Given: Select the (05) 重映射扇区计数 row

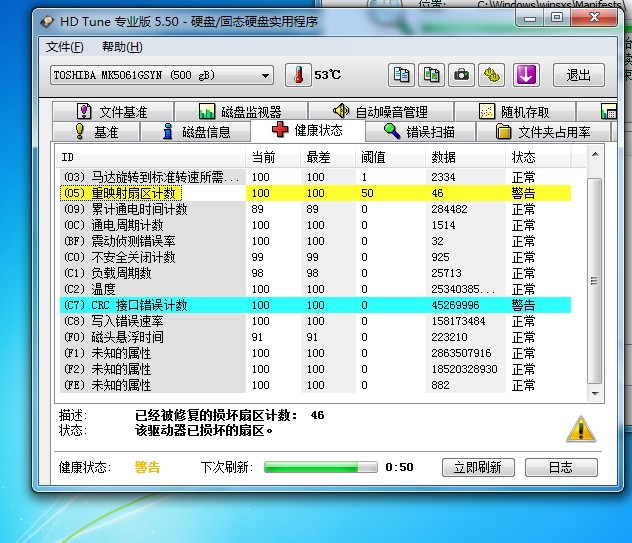Looking at the screenshot, I should 316,193.
